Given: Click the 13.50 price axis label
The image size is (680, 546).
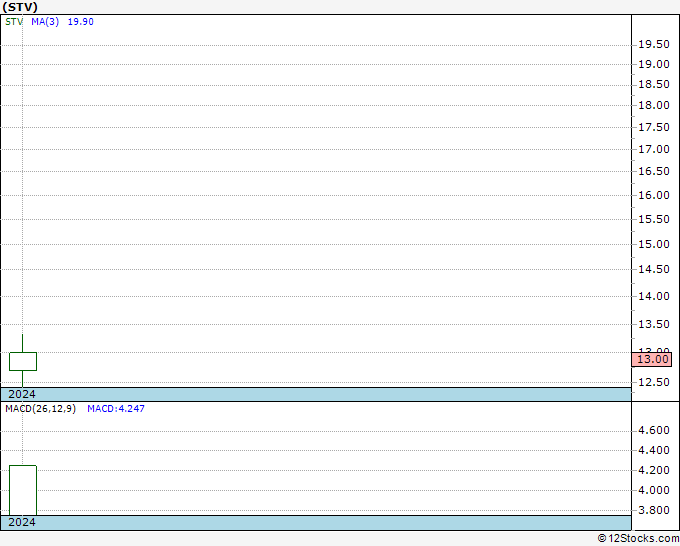Looking at the screenshot, I should pyautogui.click(x=654, y=324).
